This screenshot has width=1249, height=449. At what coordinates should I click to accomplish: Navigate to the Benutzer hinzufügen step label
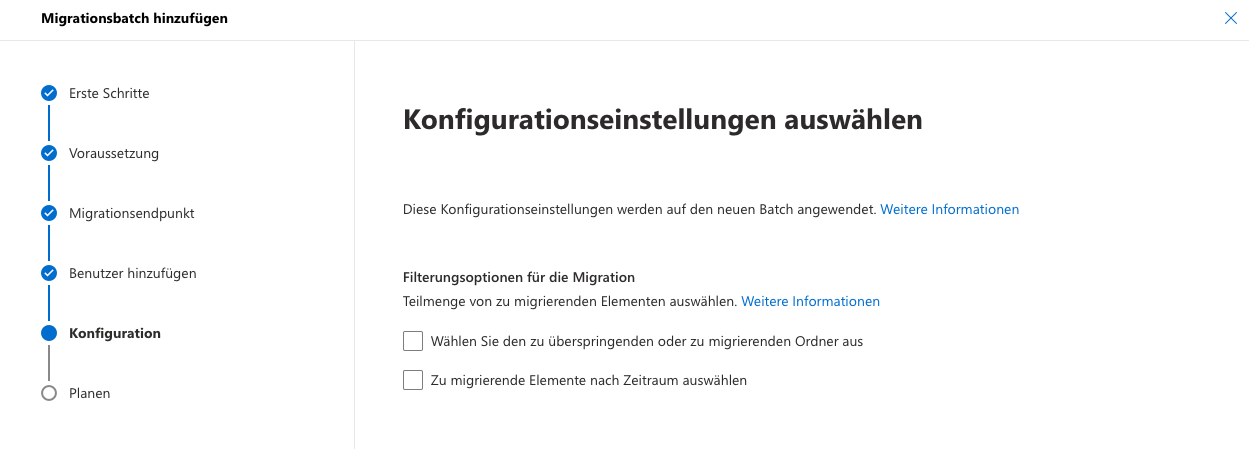[132, 273]
